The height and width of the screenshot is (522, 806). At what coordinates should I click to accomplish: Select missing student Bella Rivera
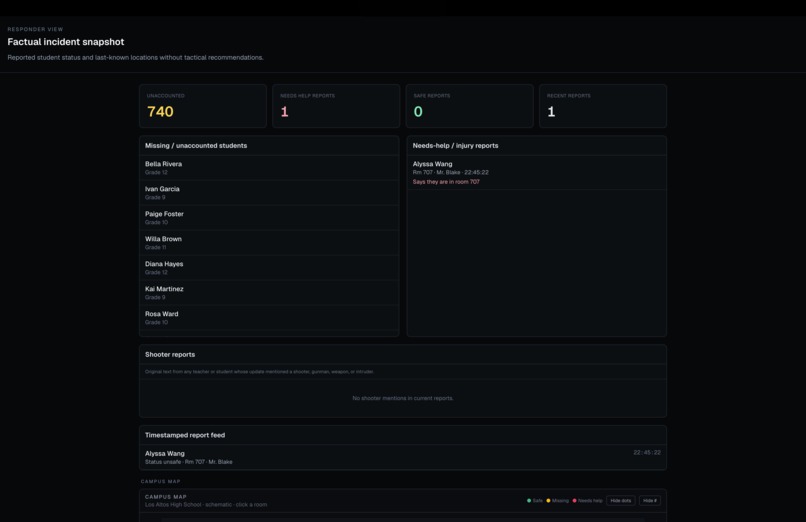[x=269, y=168]
